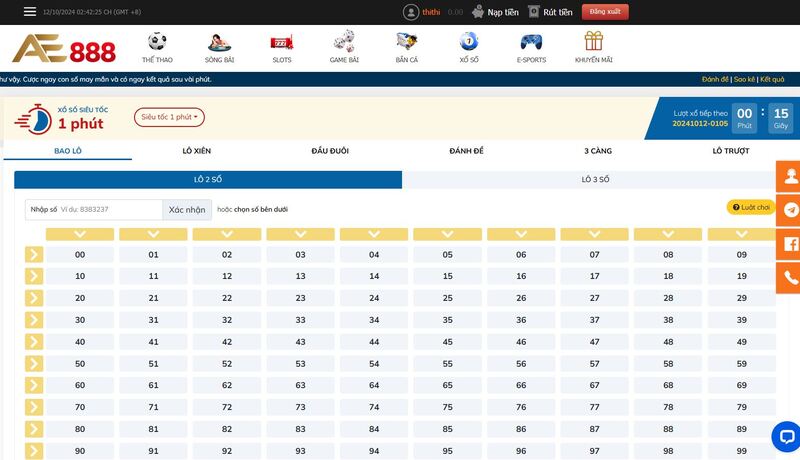Select whole column above number 07
This screenshot has width=800, height=460.
pos(594,234)
